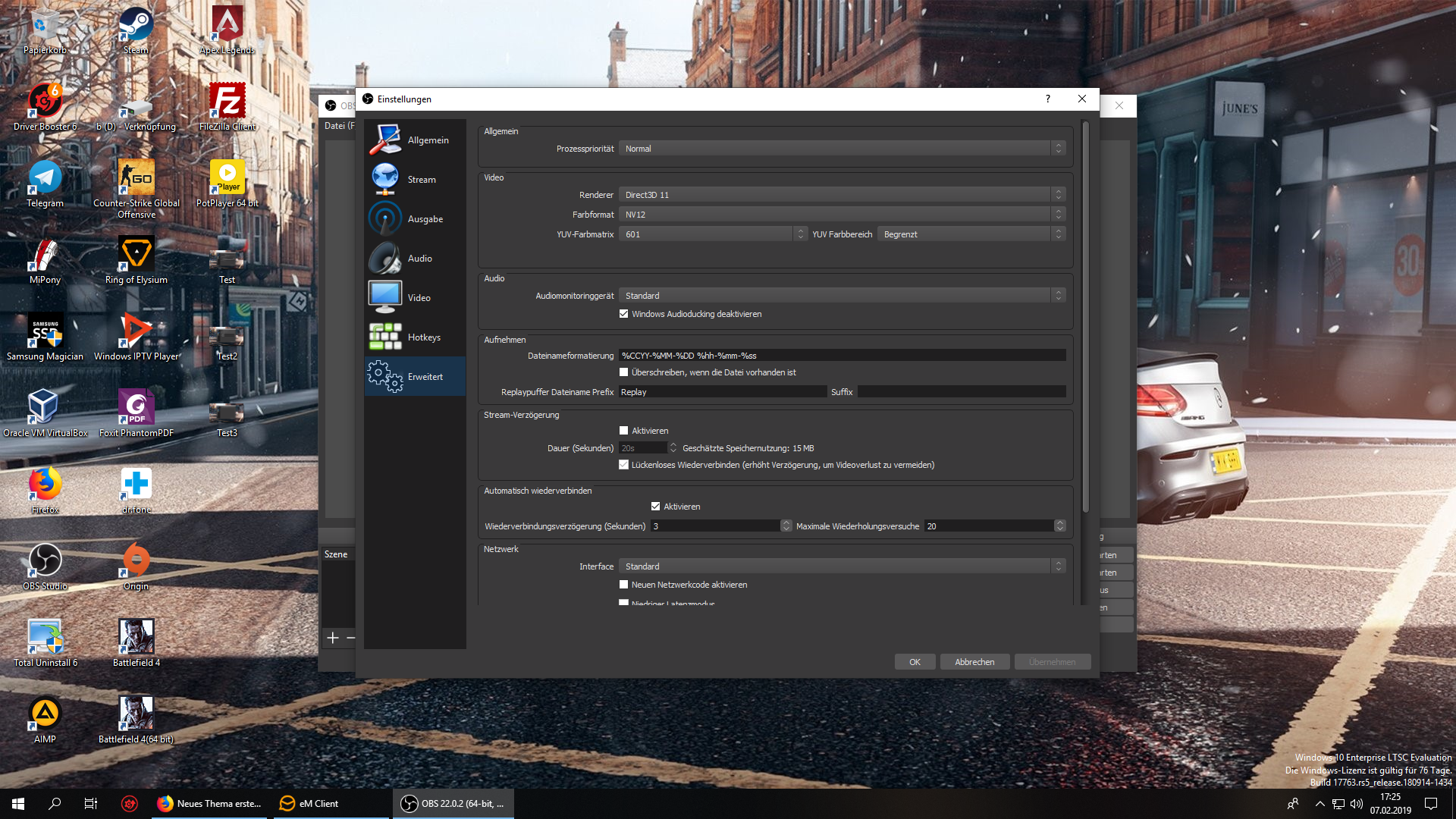Click the OK button

(x=915, y=662)
